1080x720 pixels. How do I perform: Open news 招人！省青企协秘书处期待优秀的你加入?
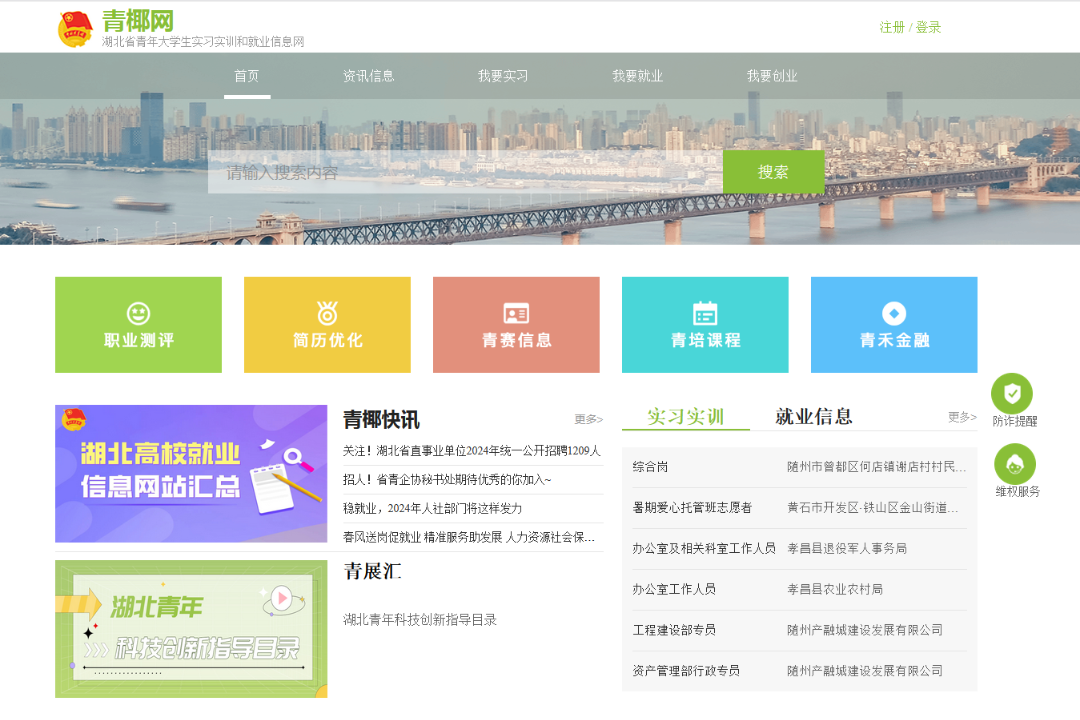pyautogui.click(x=447, y=480)
